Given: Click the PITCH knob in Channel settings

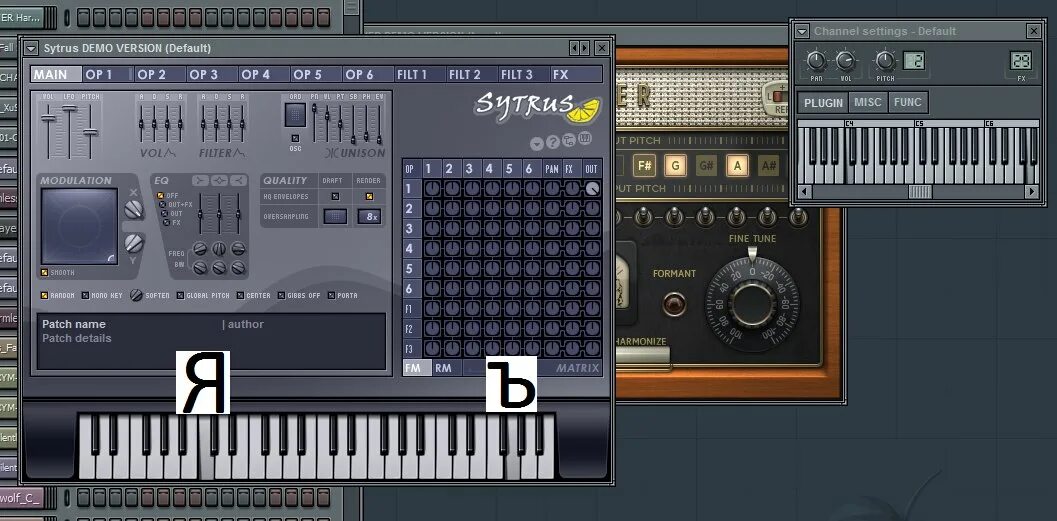Looking at the screenshot, I should tap(885, 61).
